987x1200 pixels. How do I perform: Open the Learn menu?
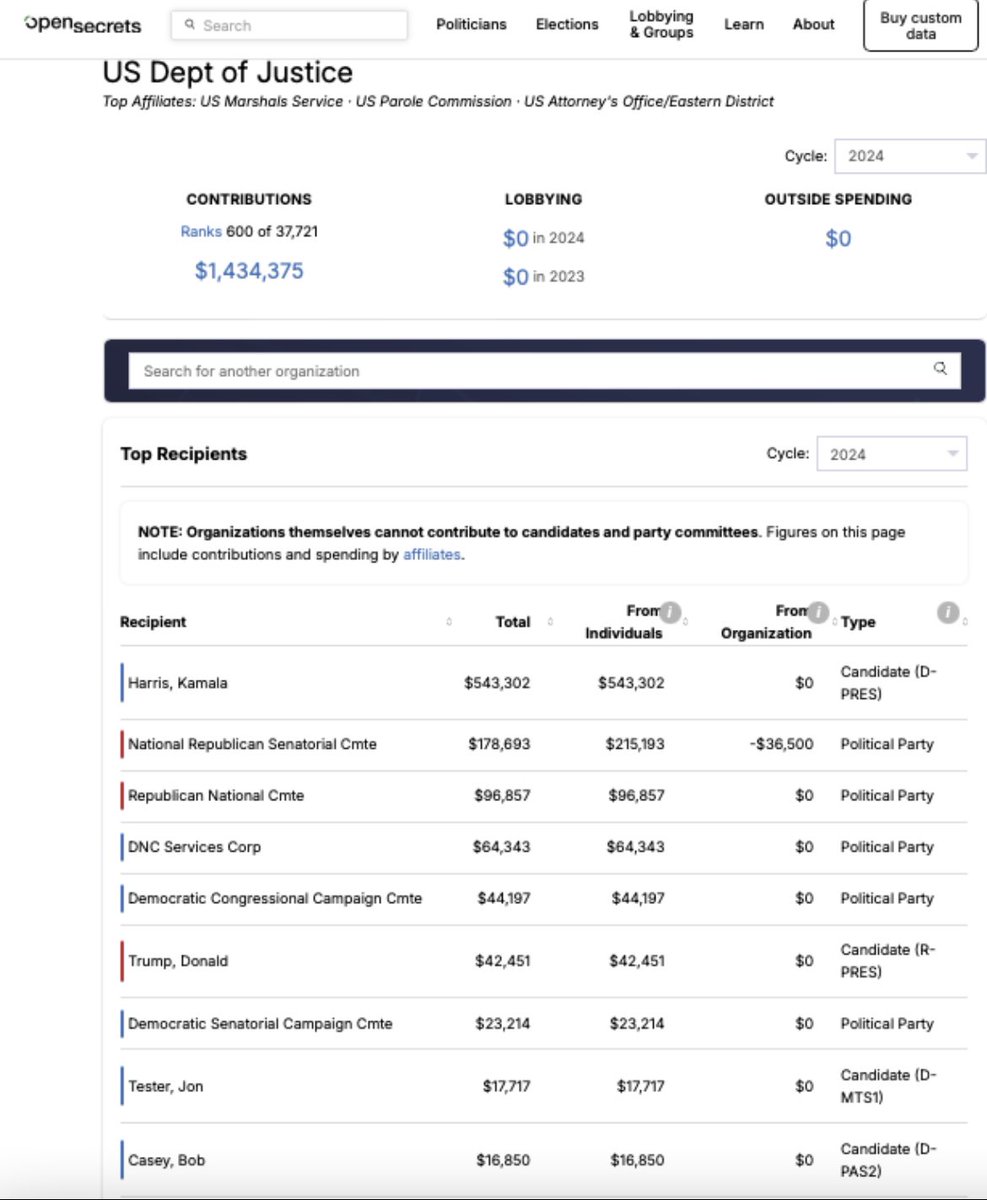click(x=743, y=25)
